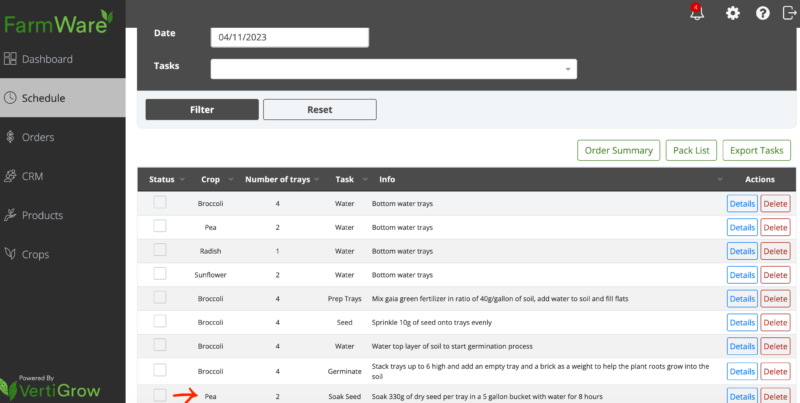The image size is (800, 403).
Task: Open the notifications bell icon
Action: point(698,13)
